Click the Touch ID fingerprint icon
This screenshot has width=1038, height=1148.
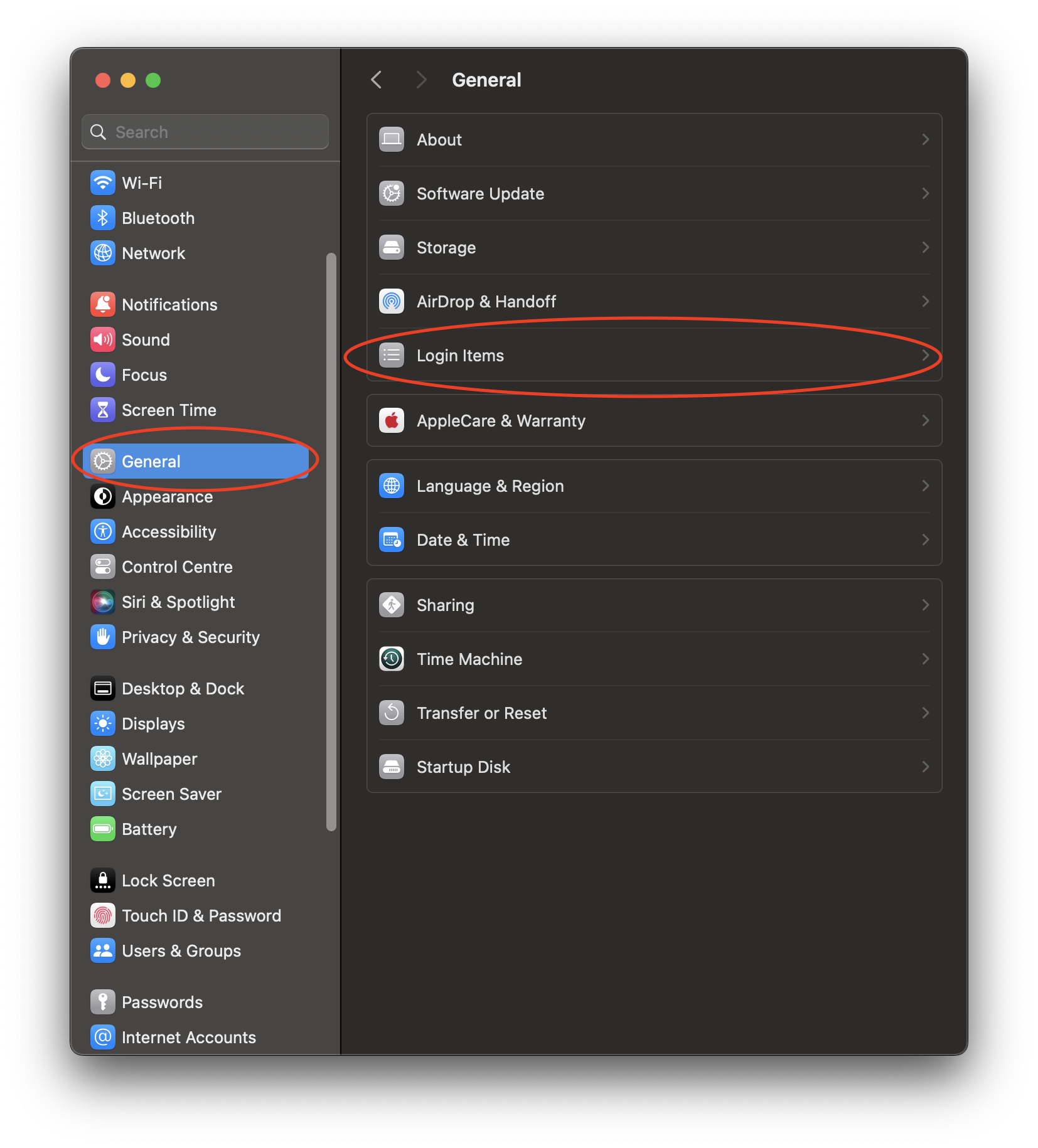(103, 915)
